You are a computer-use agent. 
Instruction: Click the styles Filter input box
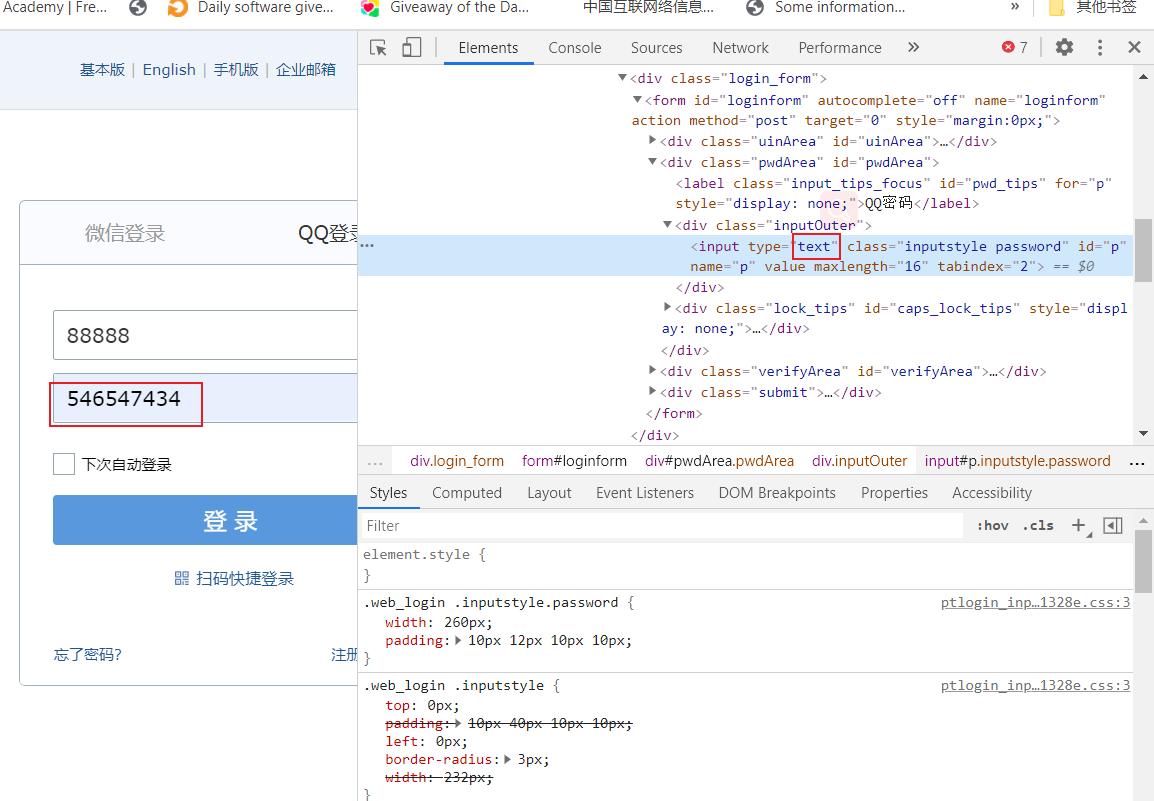pos(660,525)
